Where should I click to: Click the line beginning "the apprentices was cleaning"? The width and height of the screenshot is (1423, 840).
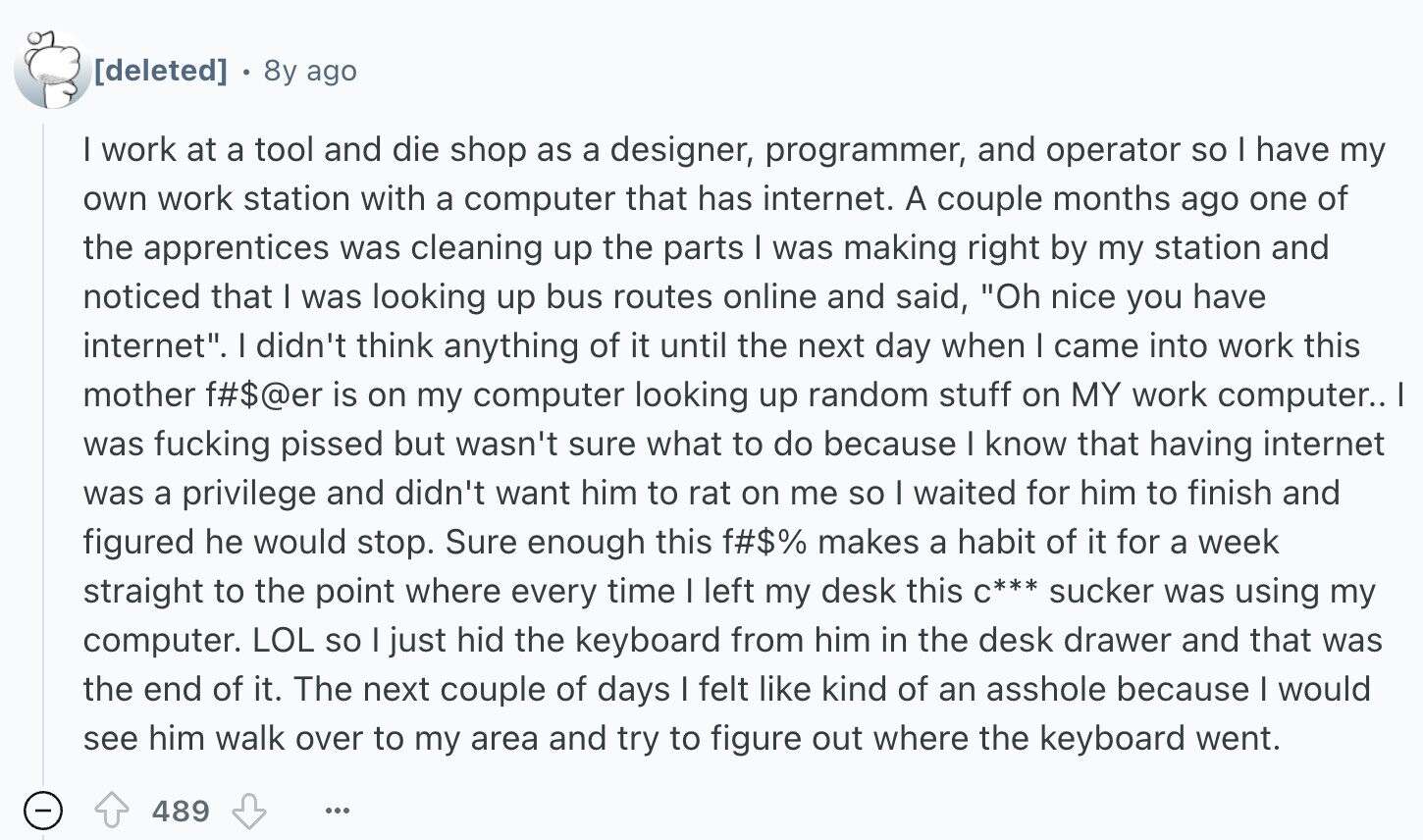(706, 247)
